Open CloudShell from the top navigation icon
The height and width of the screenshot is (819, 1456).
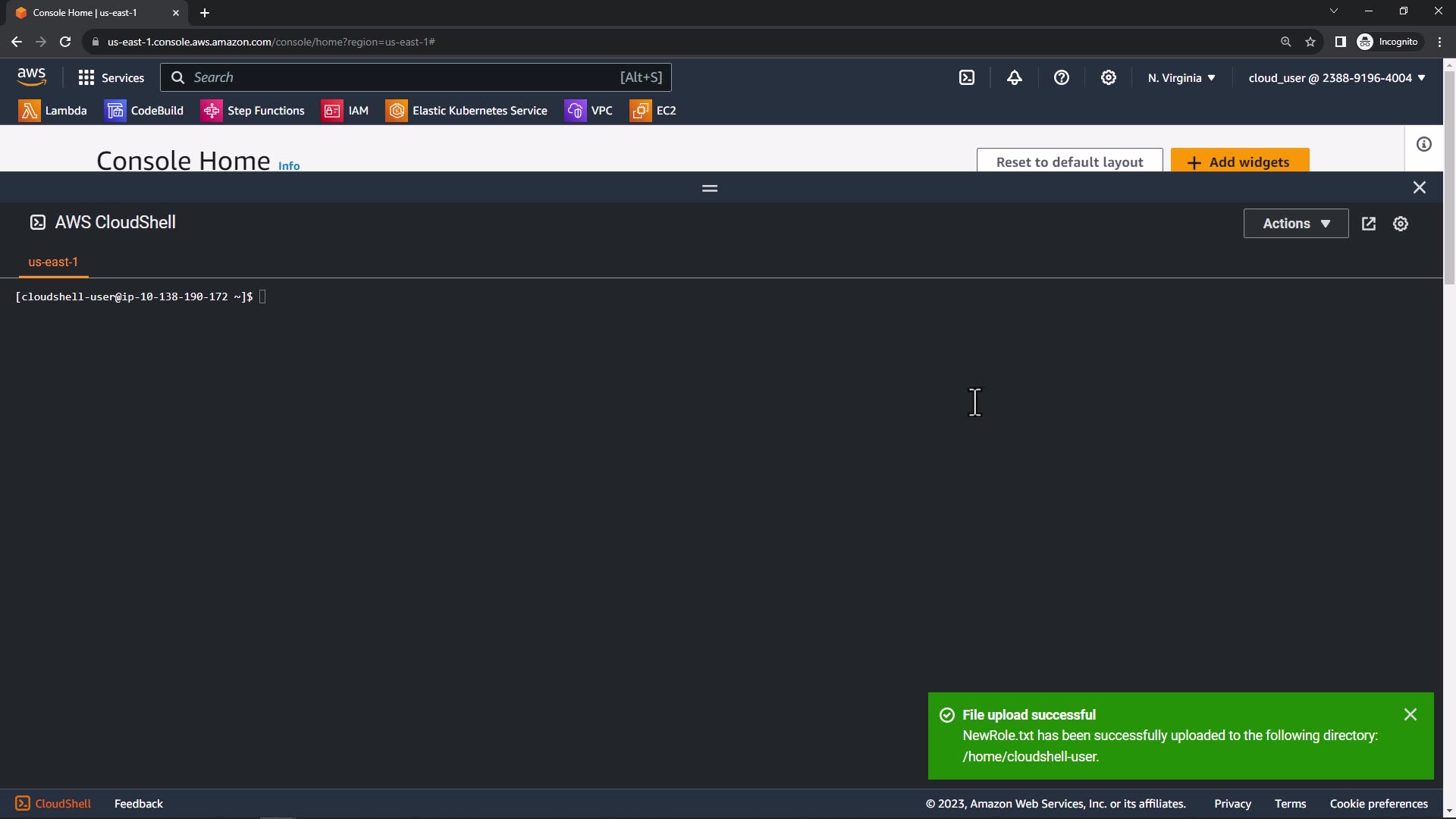click(x=967, y=77)
